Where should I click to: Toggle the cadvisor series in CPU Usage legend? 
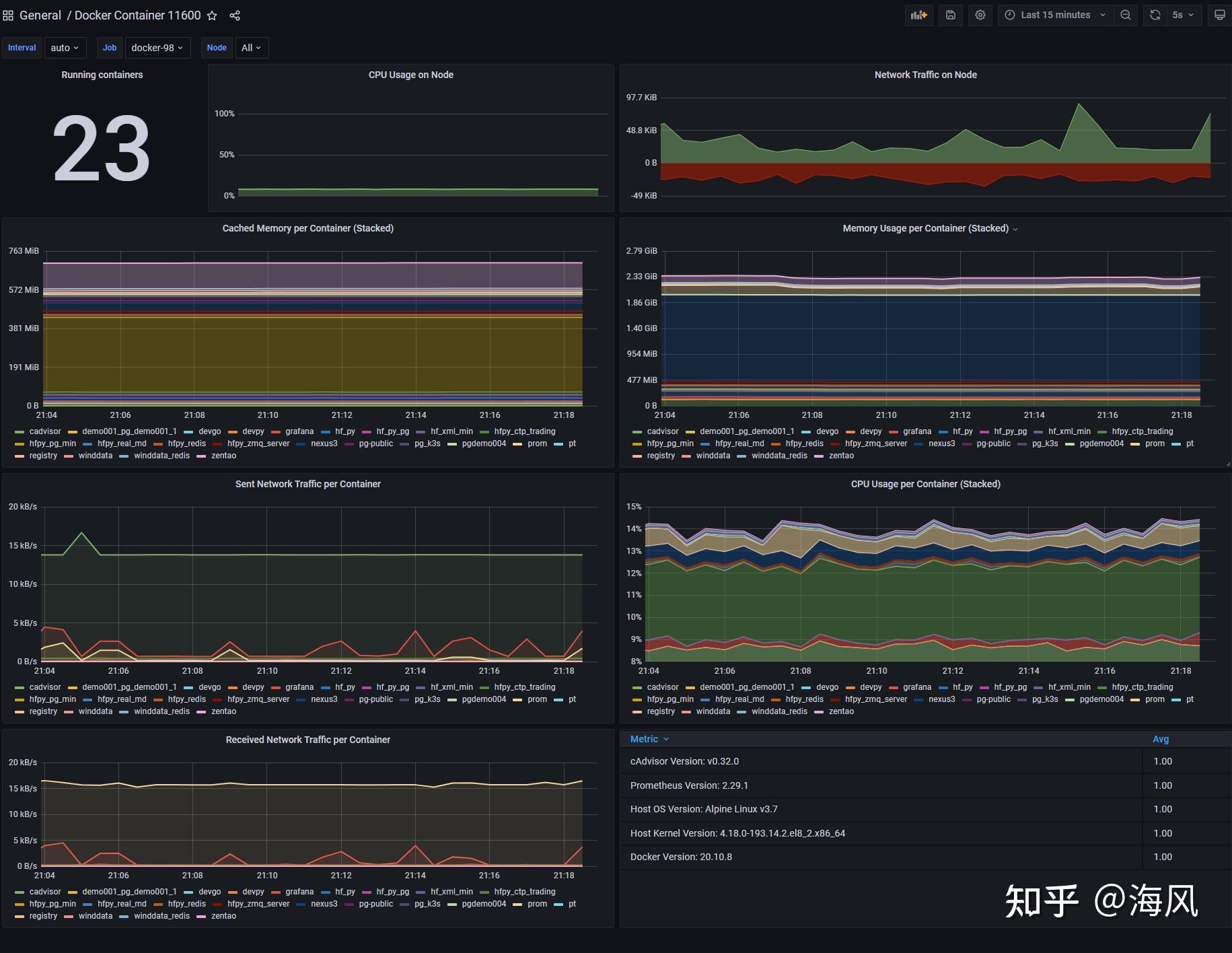point(662,686)
